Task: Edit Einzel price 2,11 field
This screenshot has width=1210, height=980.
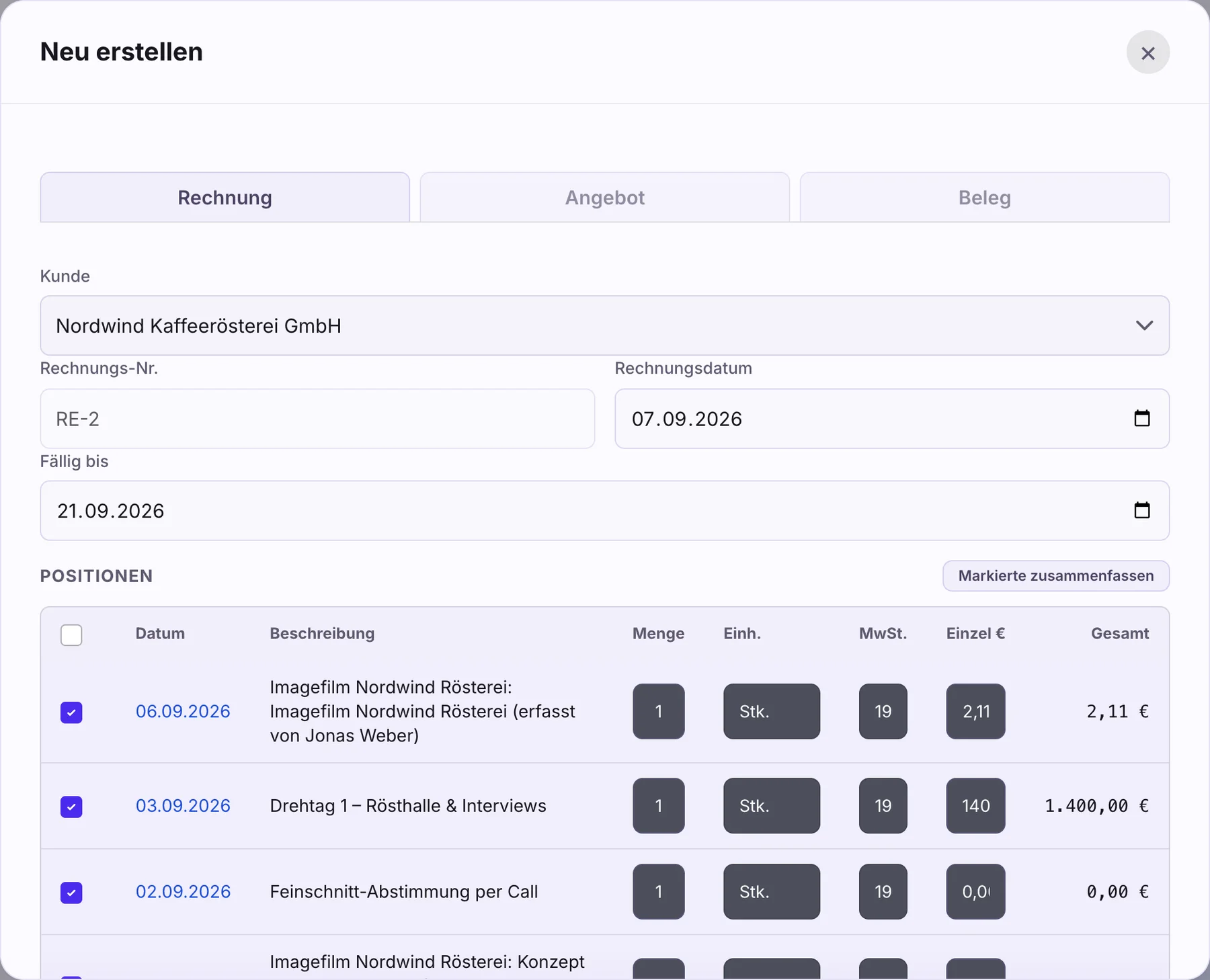Action: [x=975, y=711]
